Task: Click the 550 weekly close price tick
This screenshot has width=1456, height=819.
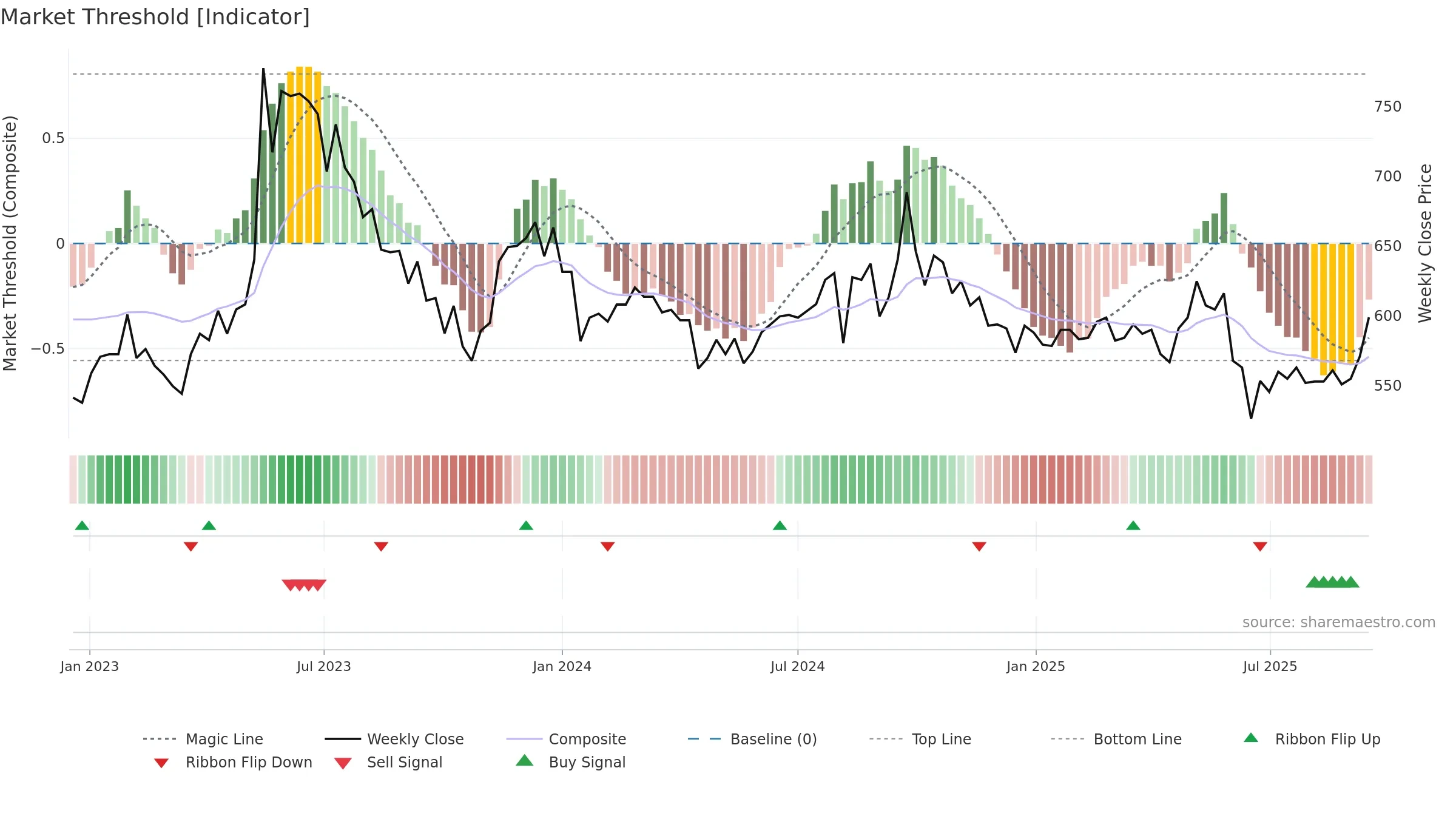Action: tap(1388, 386)
